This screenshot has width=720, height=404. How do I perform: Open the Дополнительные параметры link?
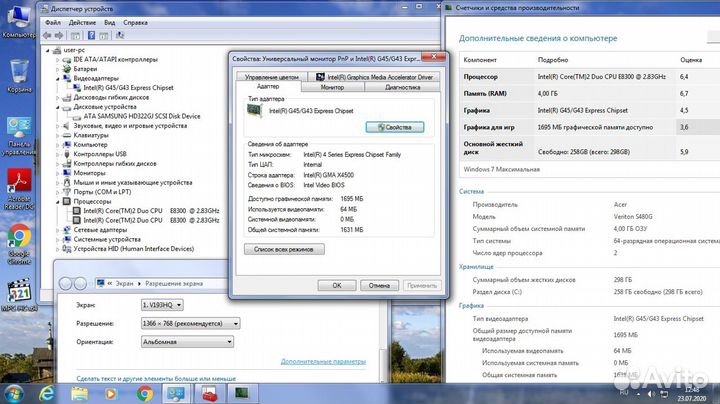coord(323,361)
